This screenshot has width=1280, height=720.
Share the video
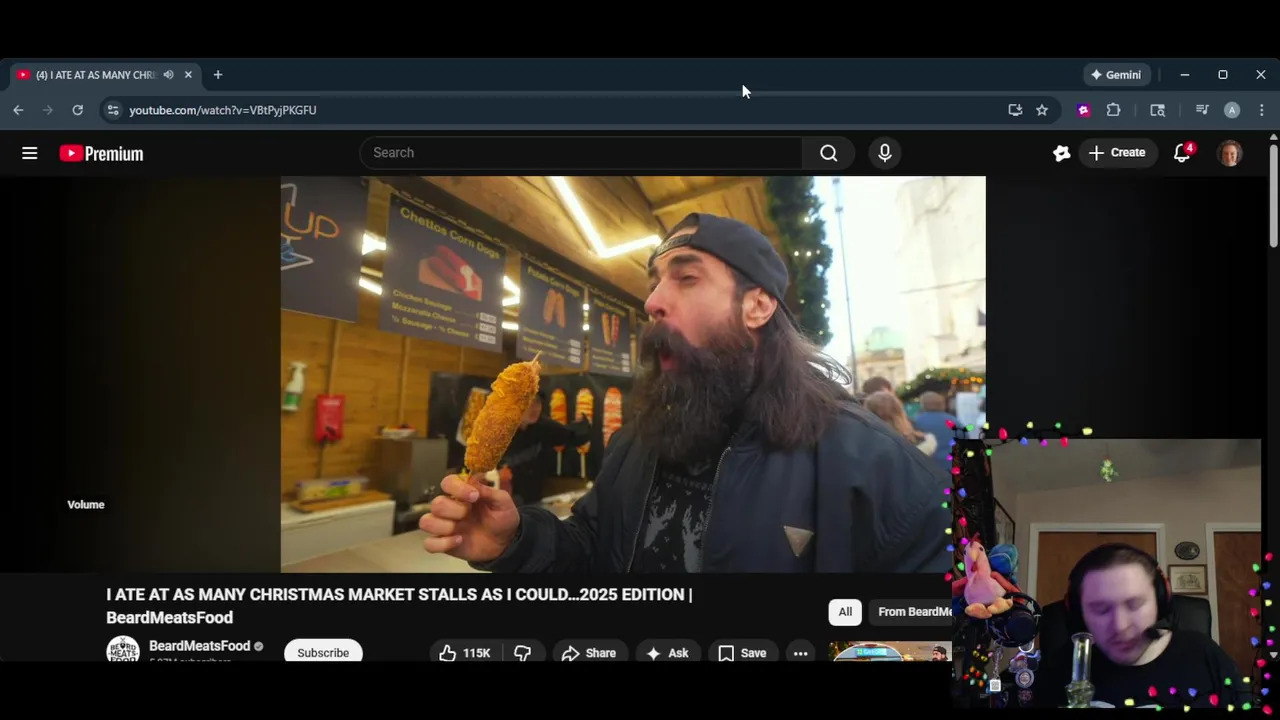(588, 653)
